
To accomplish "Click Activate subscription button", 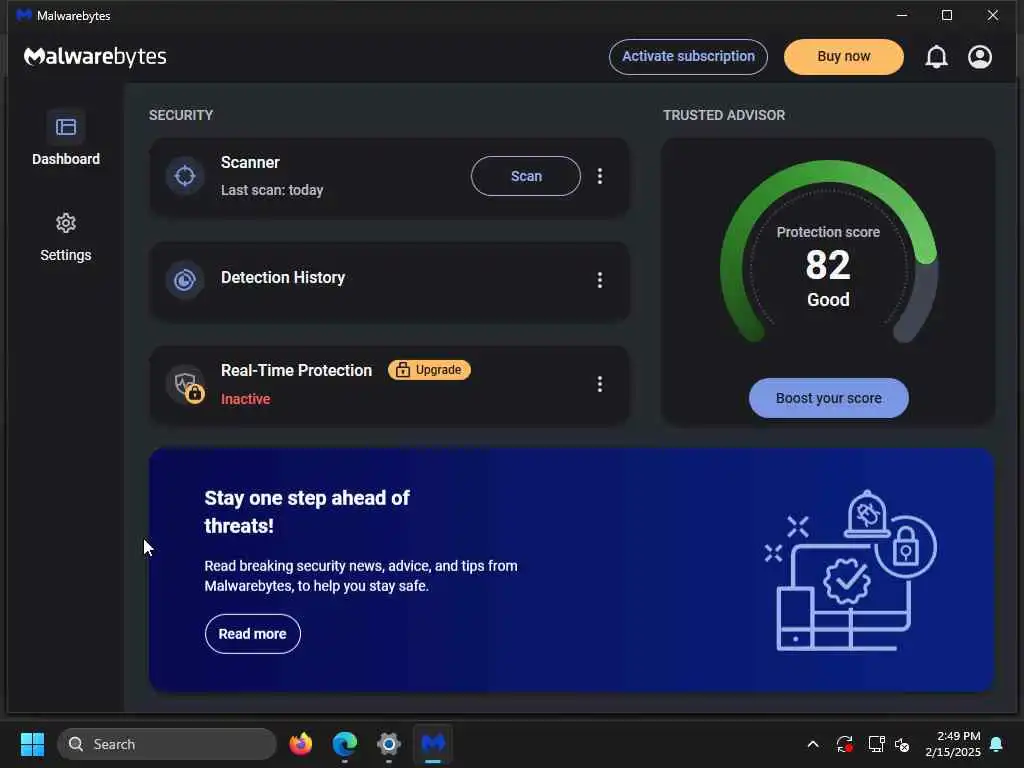I will (x=688, y=57).
